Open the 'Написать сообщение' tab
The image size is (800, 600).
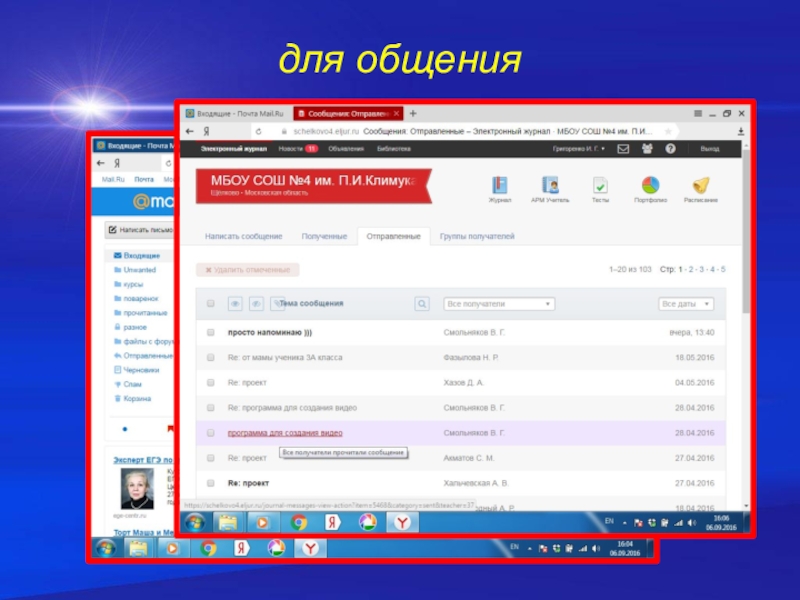[x=243, y=236]
